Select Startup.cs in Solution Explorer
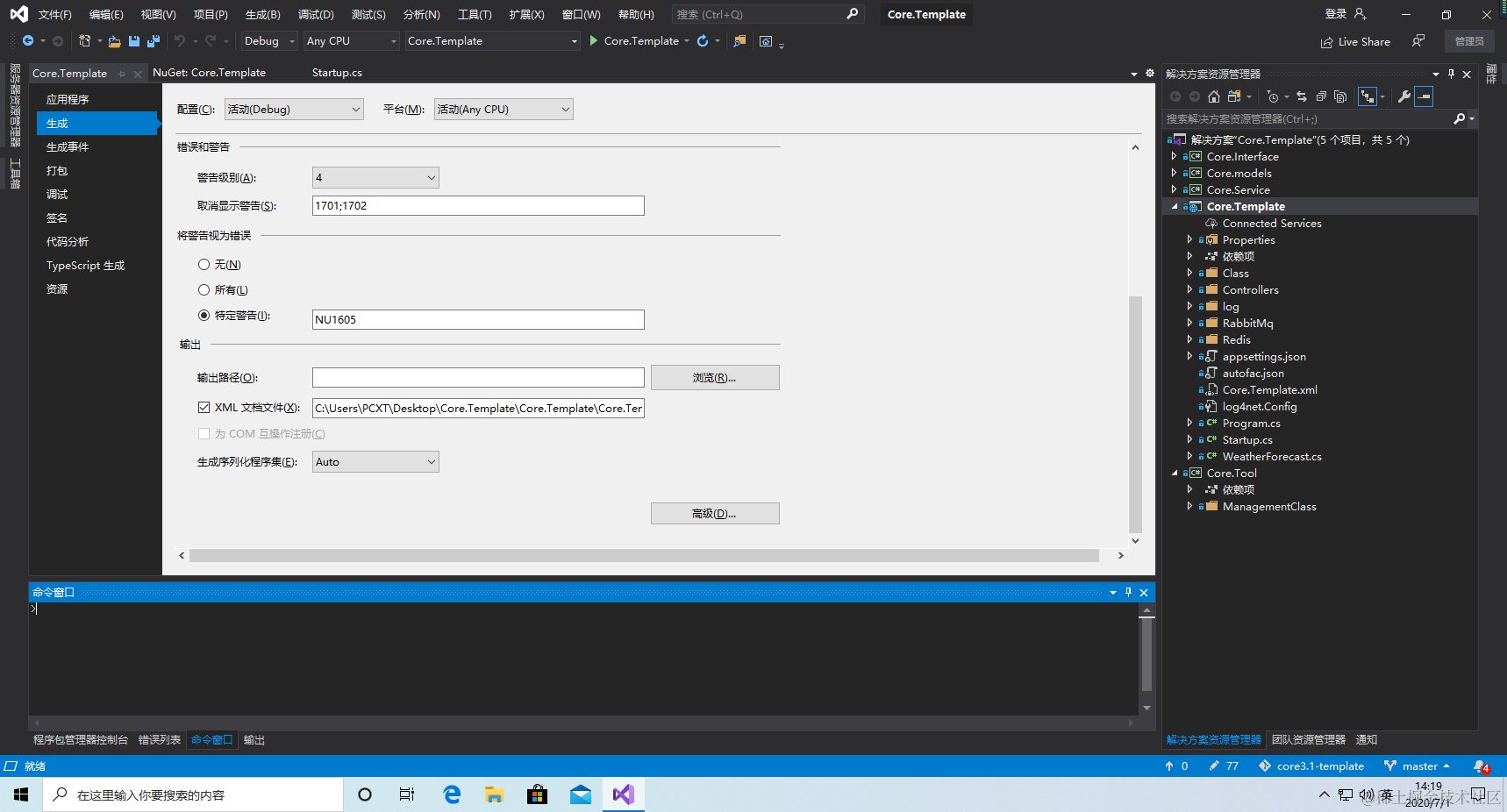The height and width of the screenshot is (812, 1507). pyautogui.click(x=1247, y=439)
